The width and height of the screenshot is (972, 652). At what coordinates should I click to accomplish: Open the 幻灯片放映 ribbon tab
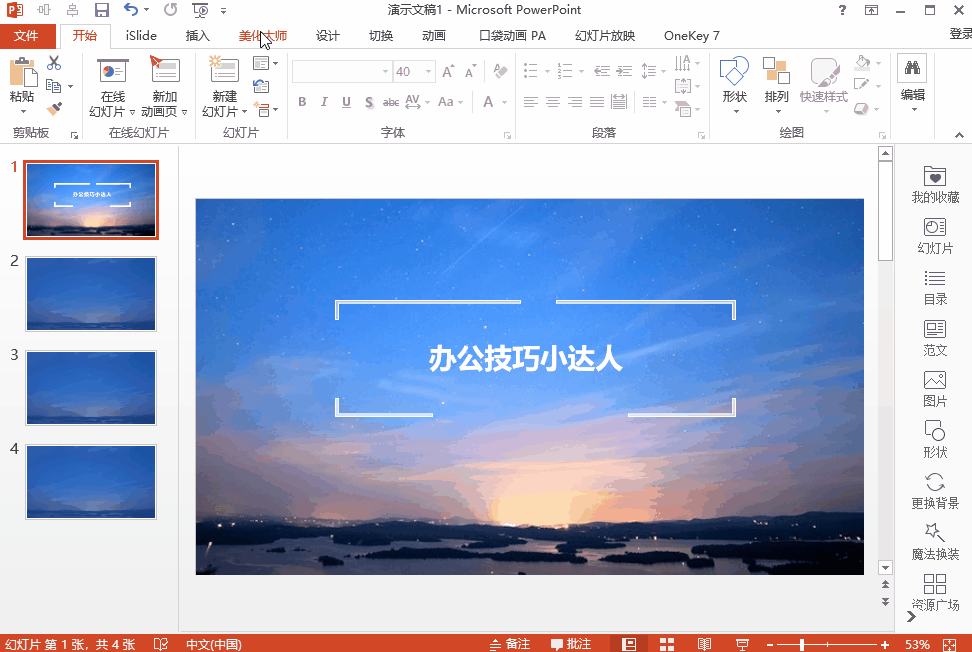[x=604, y=35]
